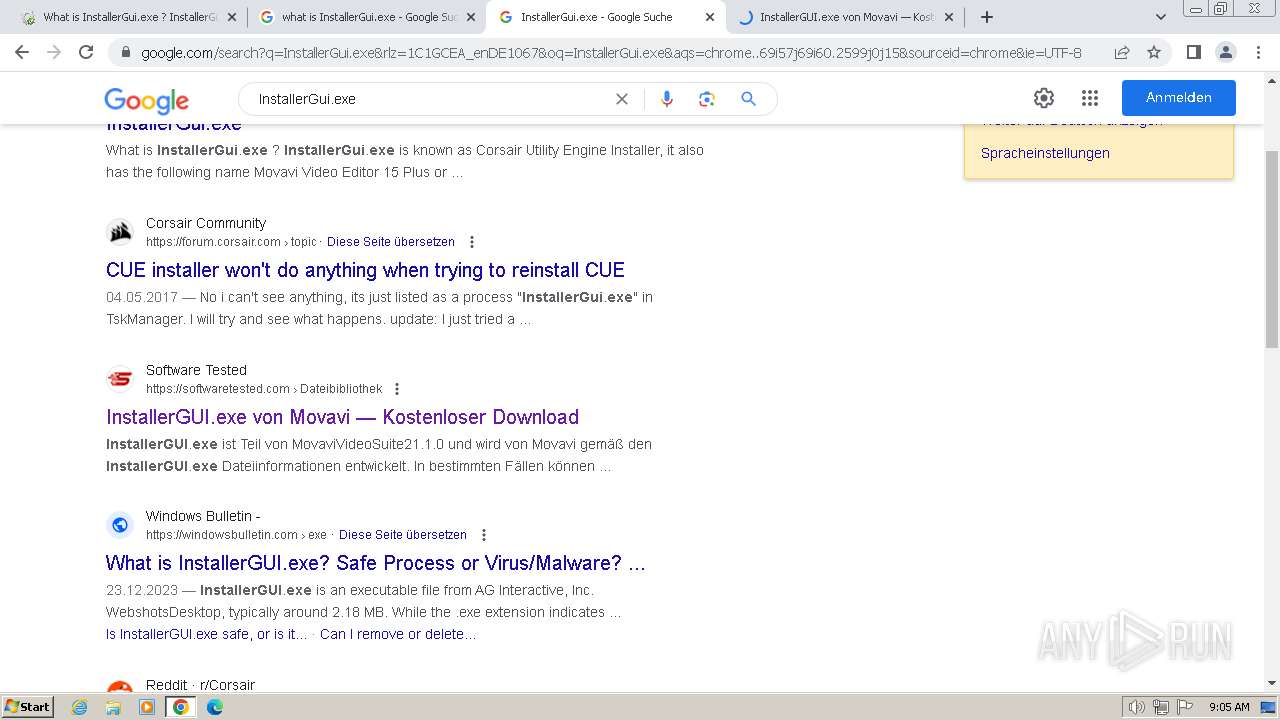Open more options for Corsair Community result
The image size is (1280, 720).
coord(472,242)
